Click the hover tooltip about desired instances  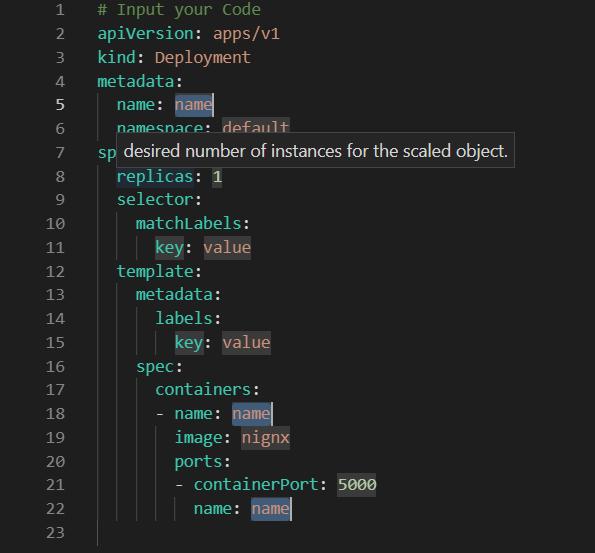coord(315,151)
